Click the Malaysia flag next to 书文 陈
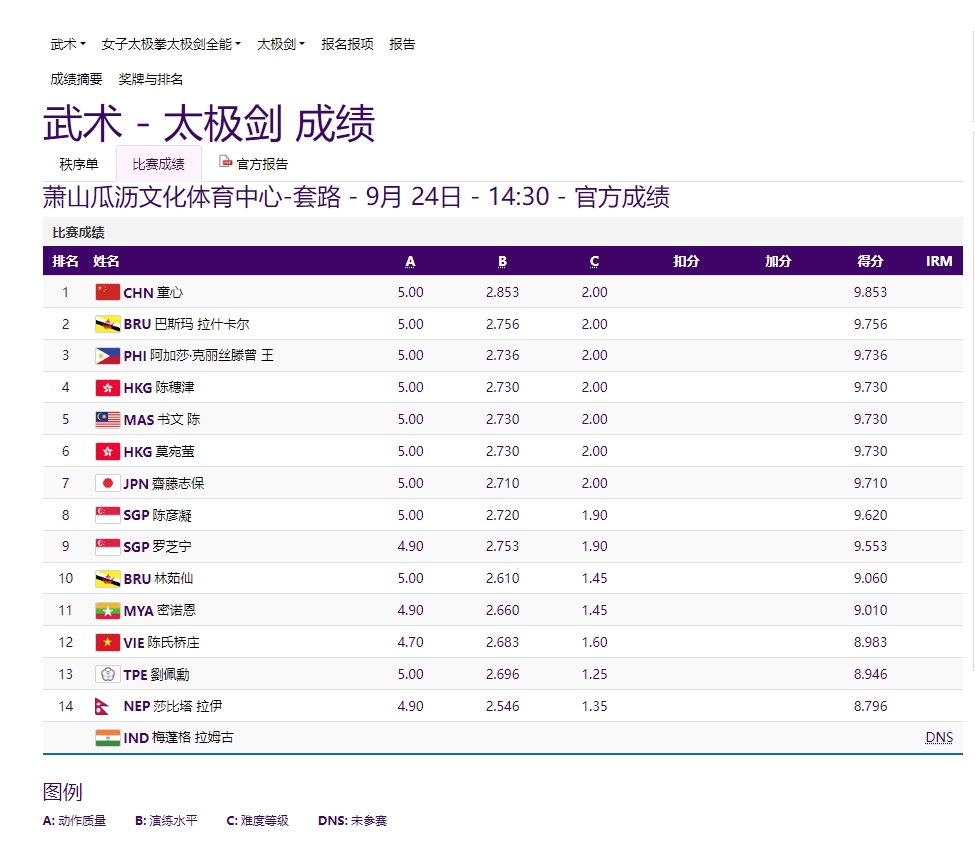Screen dimensions: 975x844 (x=107, y=419)
